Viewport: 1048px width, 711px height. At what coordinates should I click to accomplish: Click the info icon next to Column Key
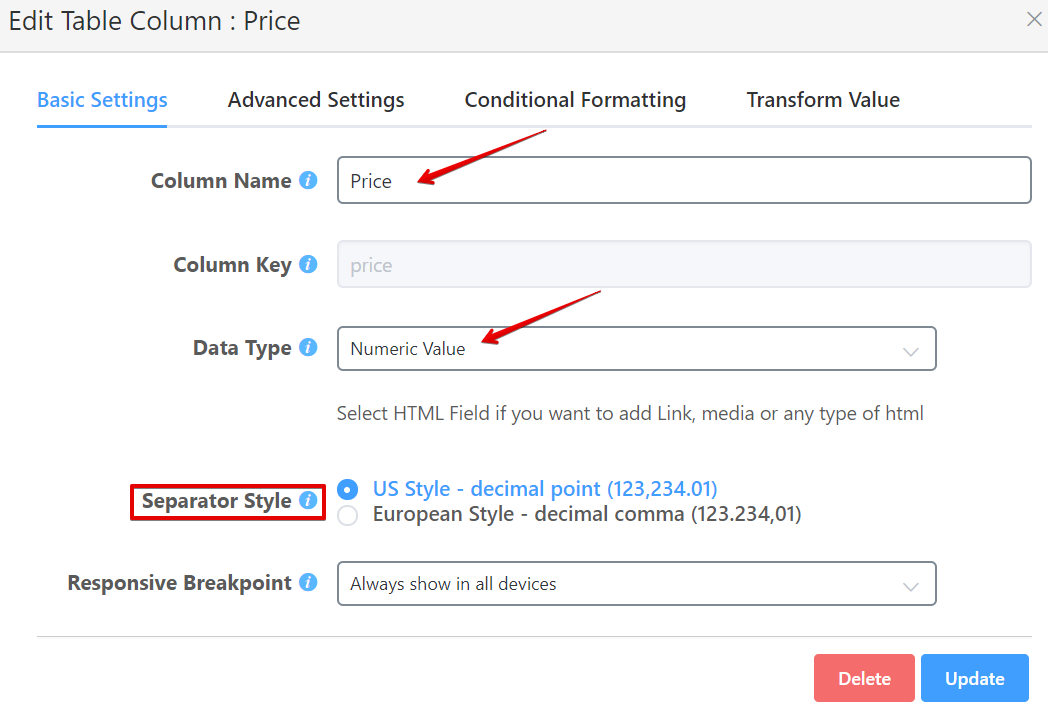pyautogui.click(x=309, y=265)
